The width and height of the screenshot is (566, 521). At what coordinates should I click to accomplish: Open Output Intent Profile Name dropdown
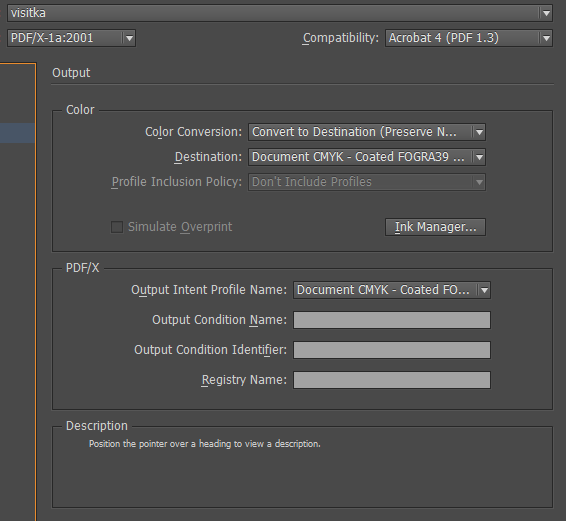point(392,290)
